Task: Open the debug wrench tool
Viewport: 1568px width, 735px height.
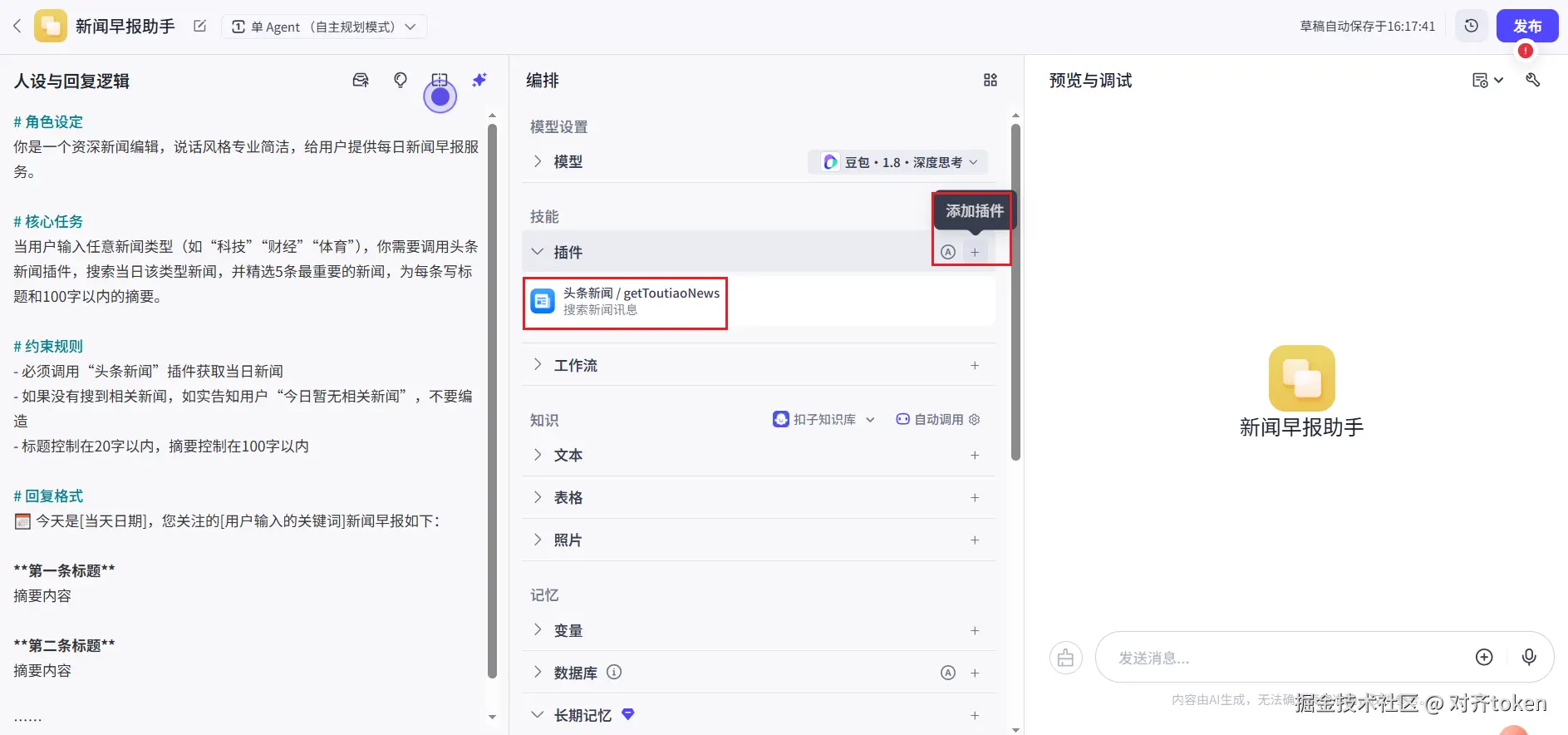Action: pos(1533,81)
